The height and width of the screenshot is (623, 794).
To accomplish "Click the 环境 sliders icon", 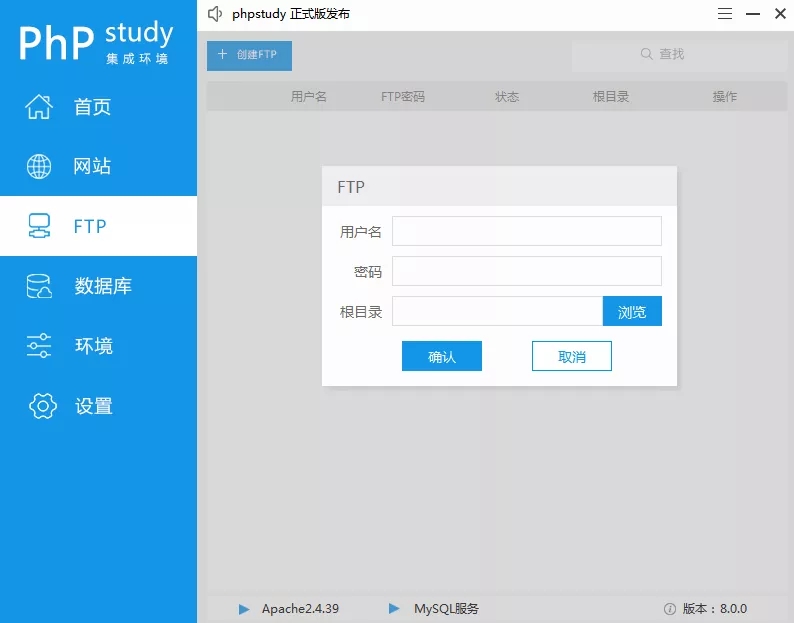I will [x=39, y=345].
